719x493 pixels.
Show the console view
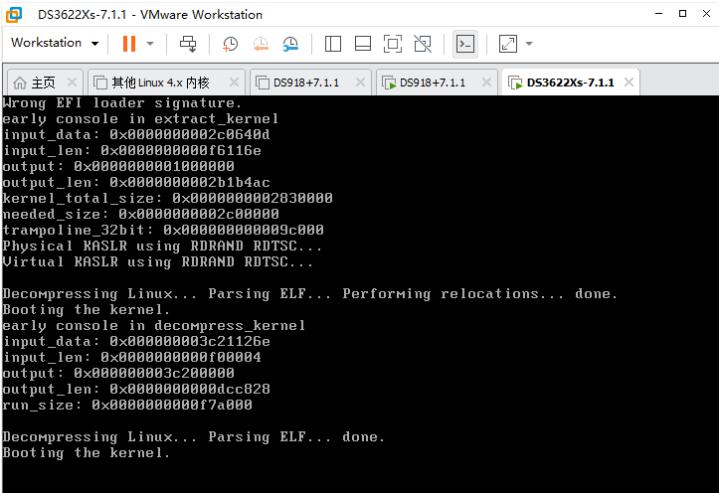[465, 44]
